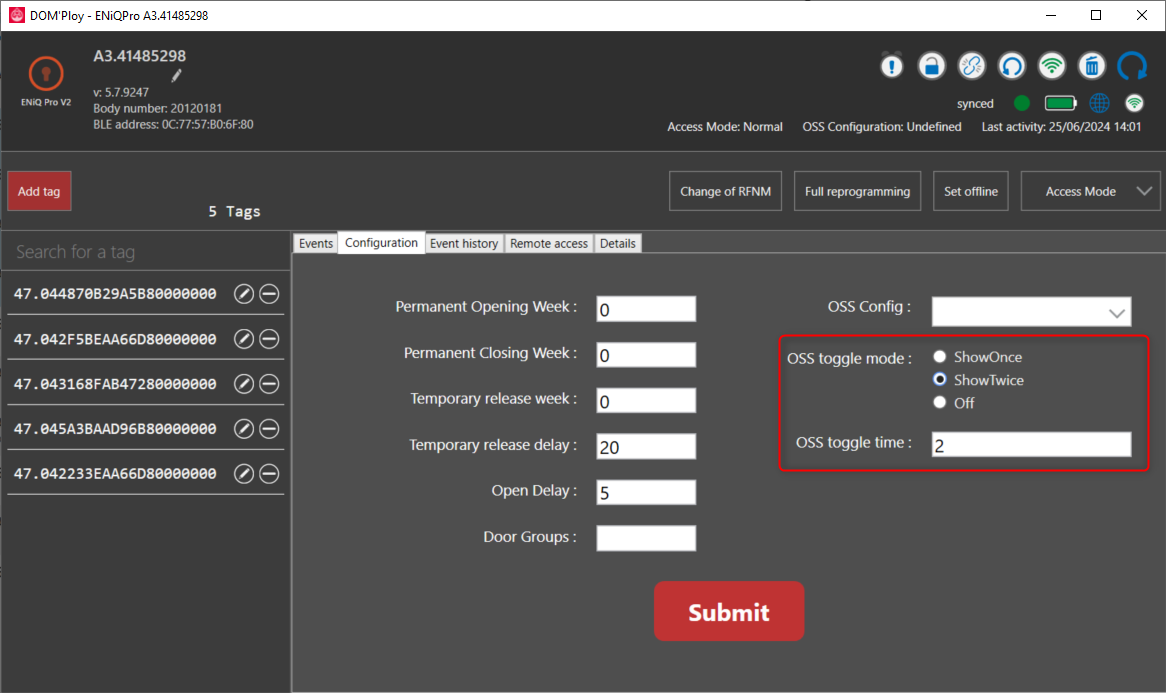Remove tag 47.042233EAA66D80000000
Image resolution: width=1166 pixels, height=693 pixels.
[269, 474]
